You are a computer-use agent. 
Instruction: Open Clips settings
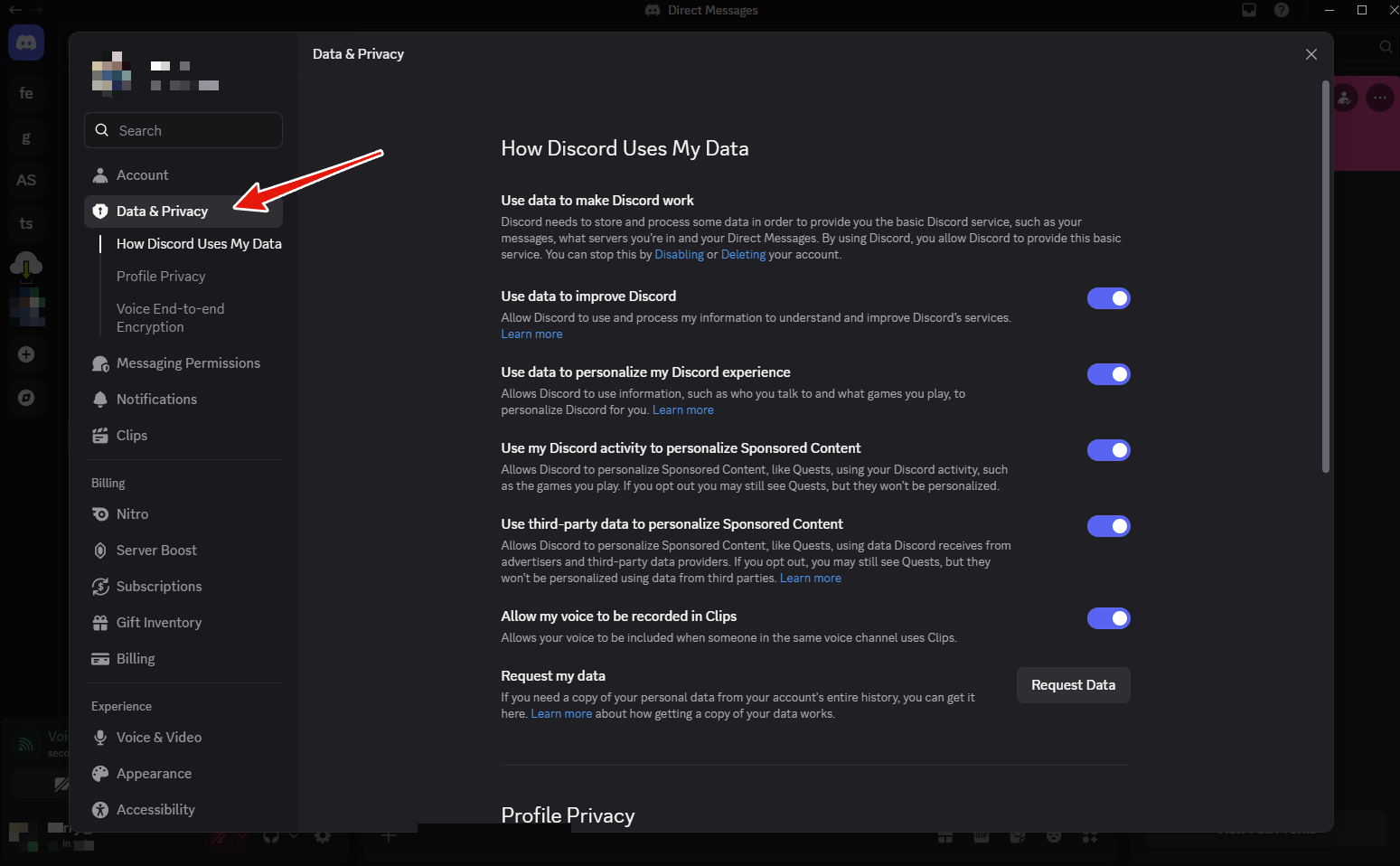pos(183,436)
